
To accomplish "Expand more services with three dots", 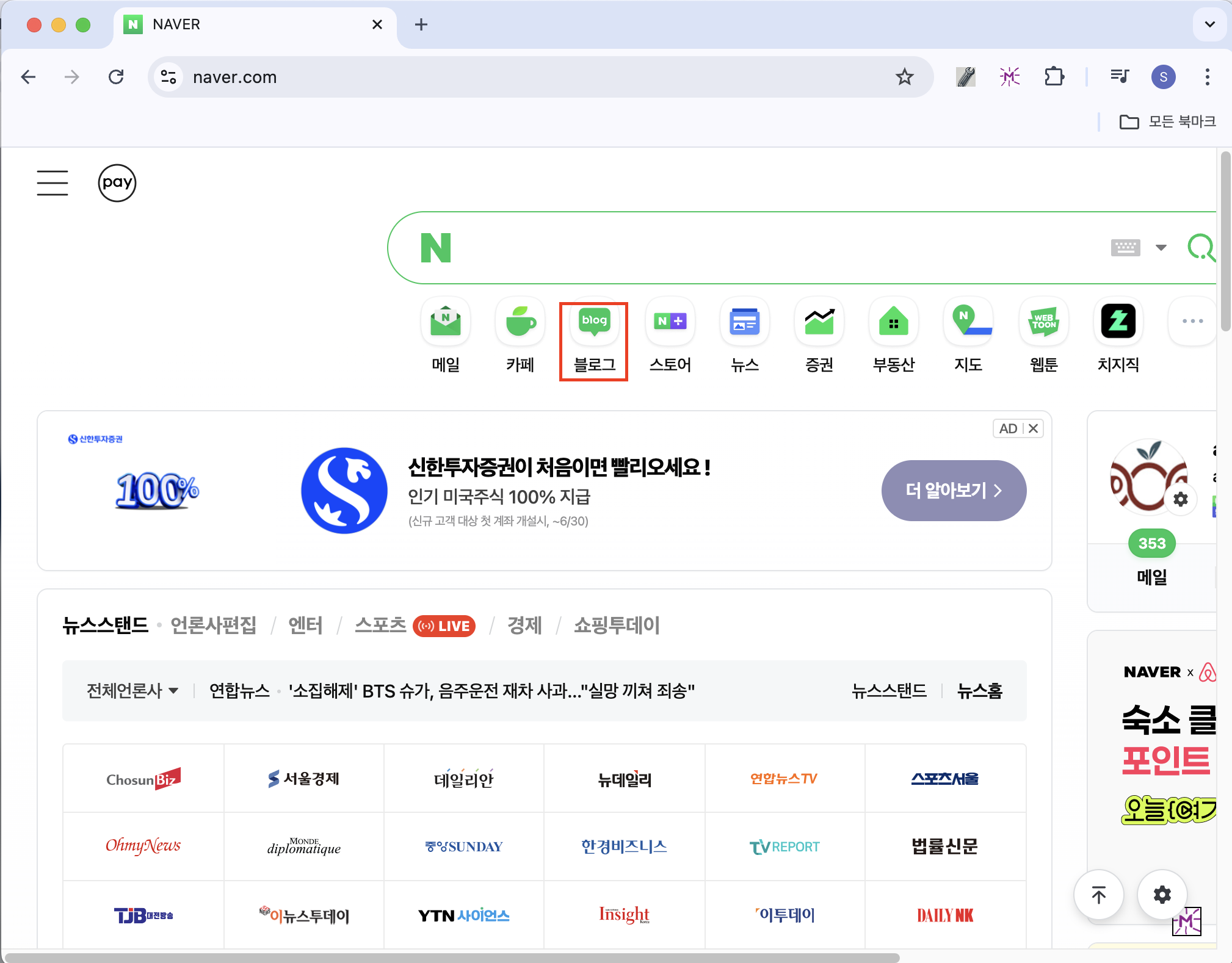I will (1192, 321).
